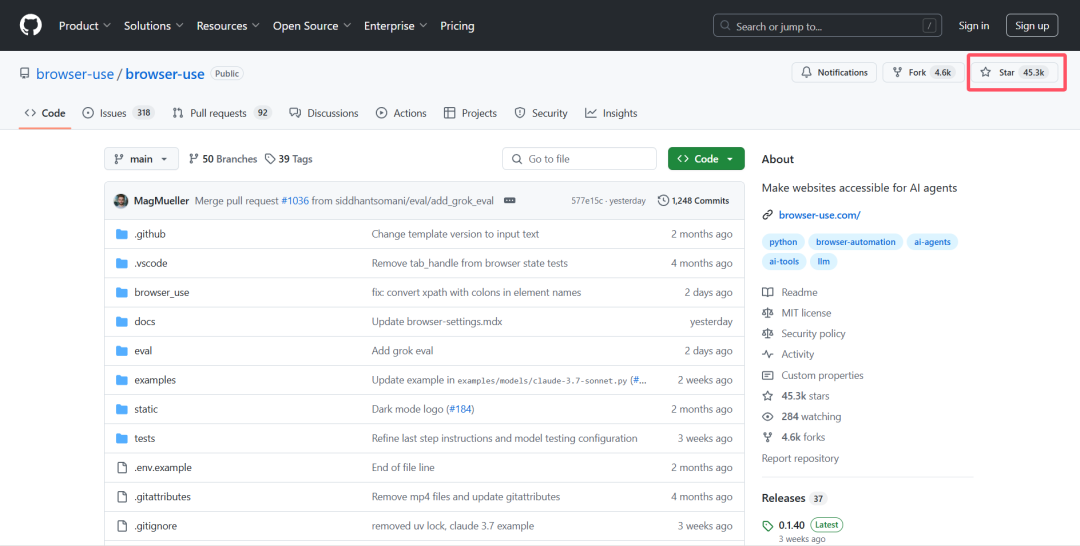Click the Sign up button
Screen dimensions: 1080x546
tap(1032, 25)
